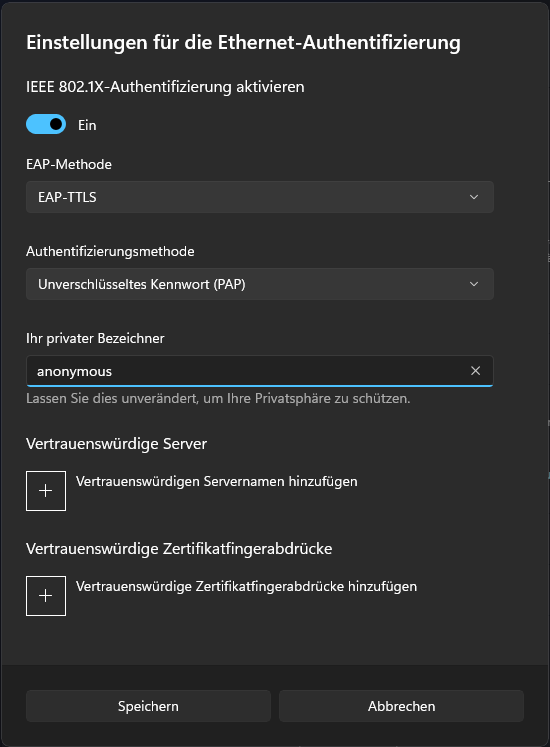Screen dimensions: 550x747
Task: Click 'Vertrauenswürdige Zertifikatfingerabdrücke hinzufügen' text
Action: pyautogui.click(x=246, y=586)
